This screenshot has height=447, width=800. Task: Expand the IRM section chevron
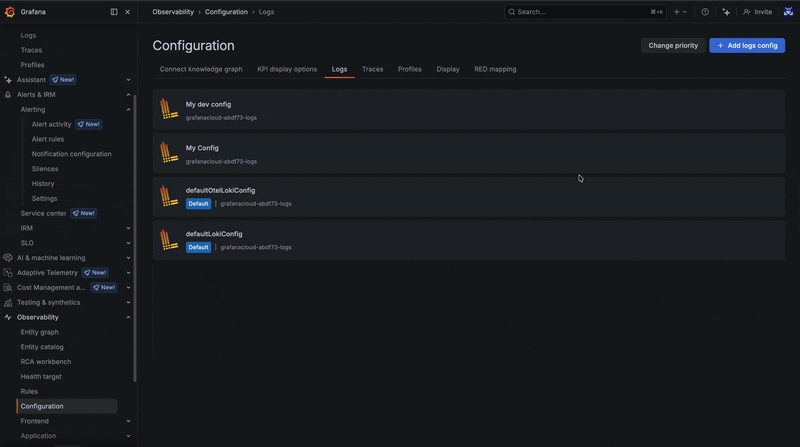click(128, 228)
